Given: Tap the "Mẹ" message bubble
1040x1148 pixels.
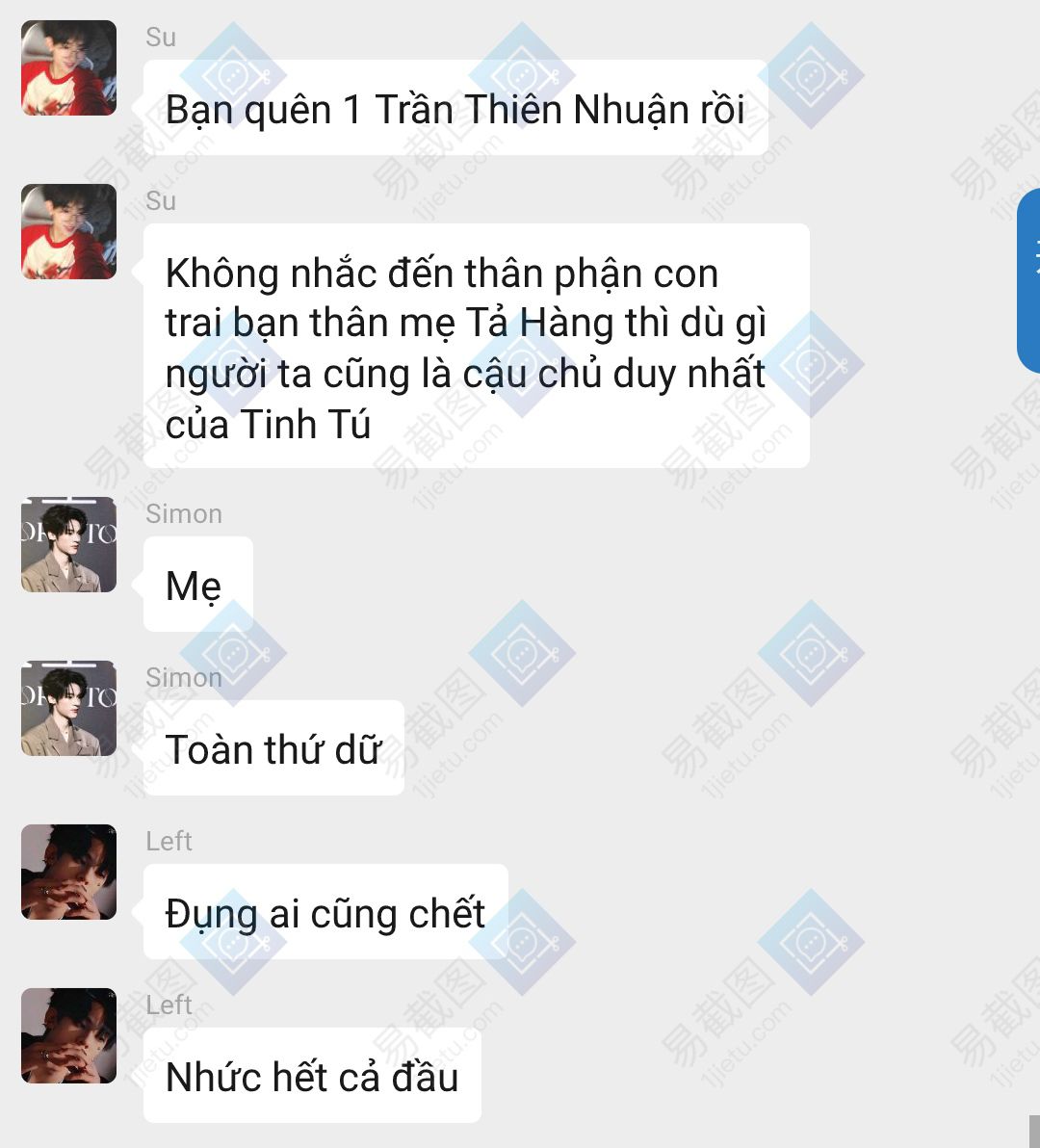Looking at the screenshot, I should pyautogui.click(x=198, y=585).
